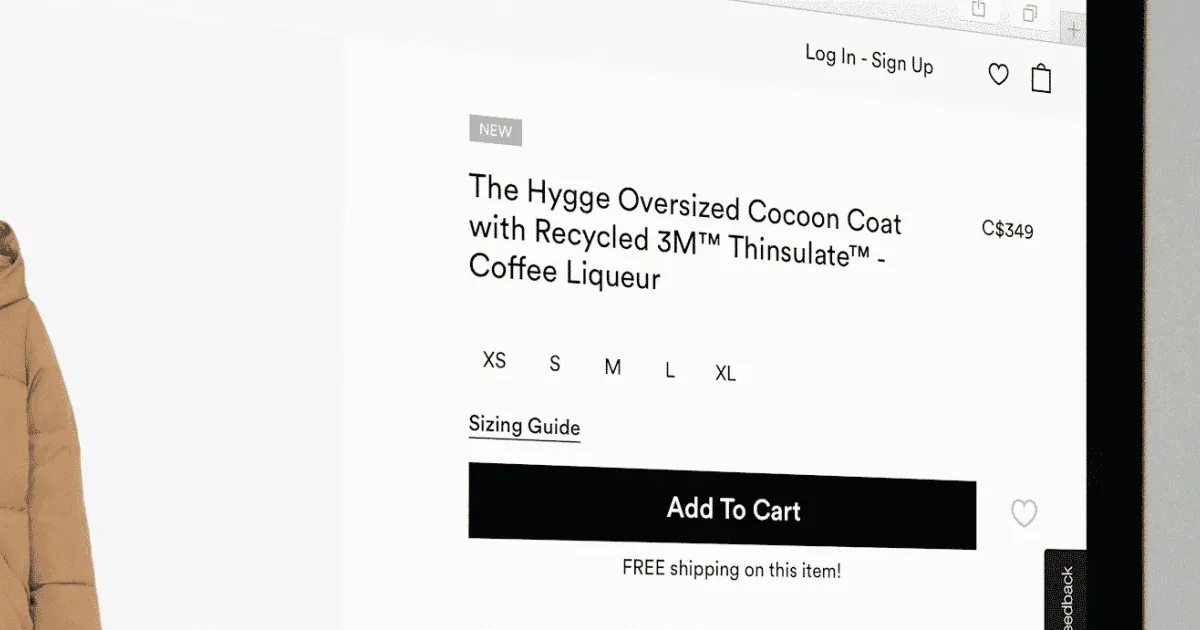
Task: Pick size L
Action: click(x=669, y=370)
